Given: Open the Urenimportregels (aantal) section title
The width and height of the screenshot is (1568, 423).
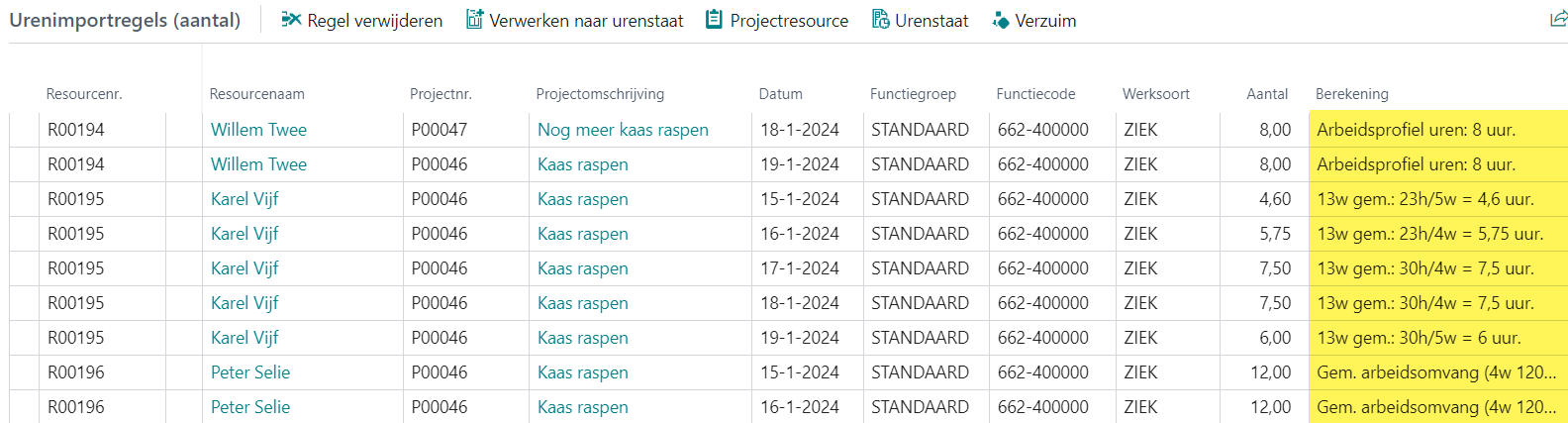Looking at the screenshot, I should point(125,21).
